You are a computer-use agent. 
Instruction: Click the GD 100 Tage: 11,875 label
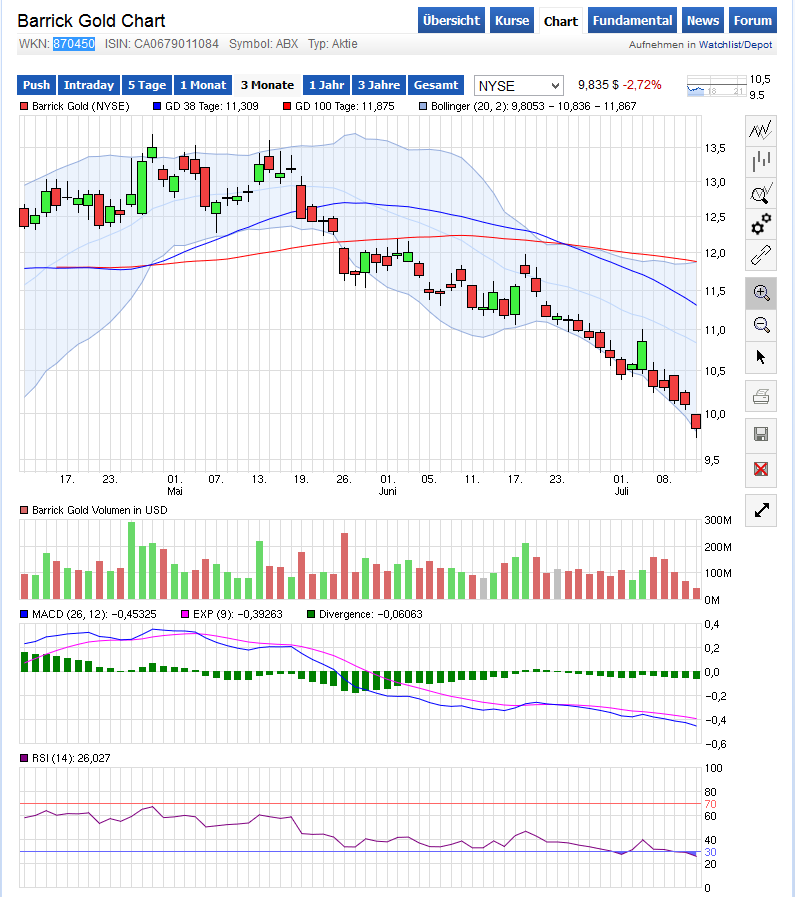click(345, 106)
